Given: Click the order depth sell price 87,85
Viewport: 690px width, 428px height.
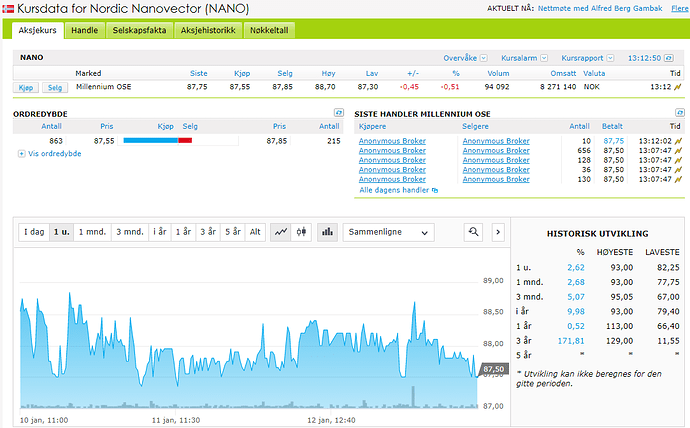Looking at the screenshot, I should coord(277,141).
